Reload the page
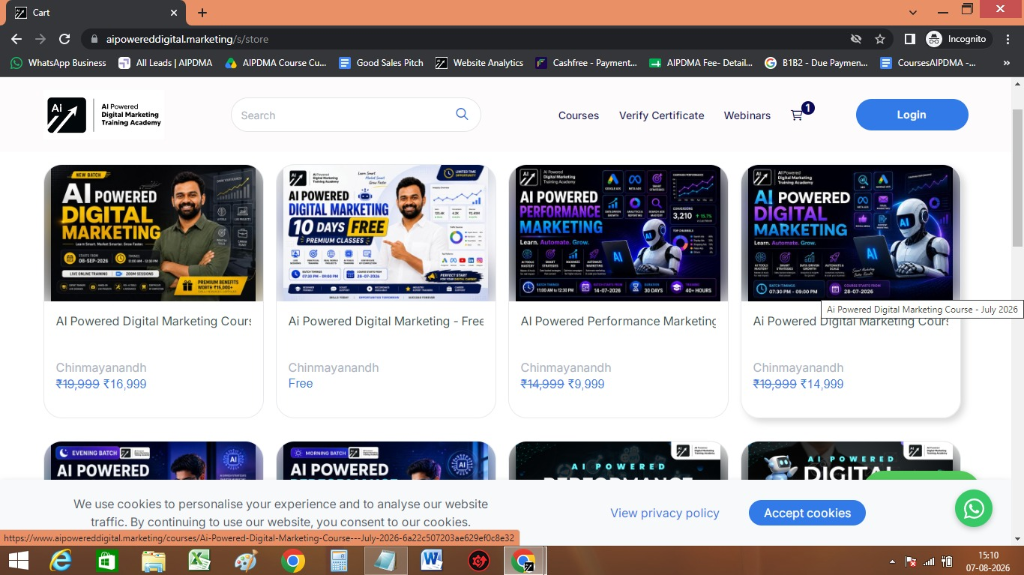Screen dimensions: 1024x575 (x=64, y=39)
